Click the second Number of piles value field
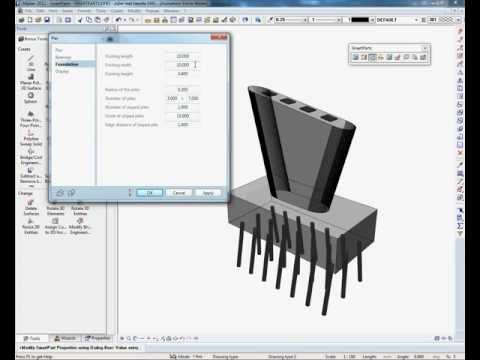The height and width of the screenshot is (360, 480). (x=193, y=98)
